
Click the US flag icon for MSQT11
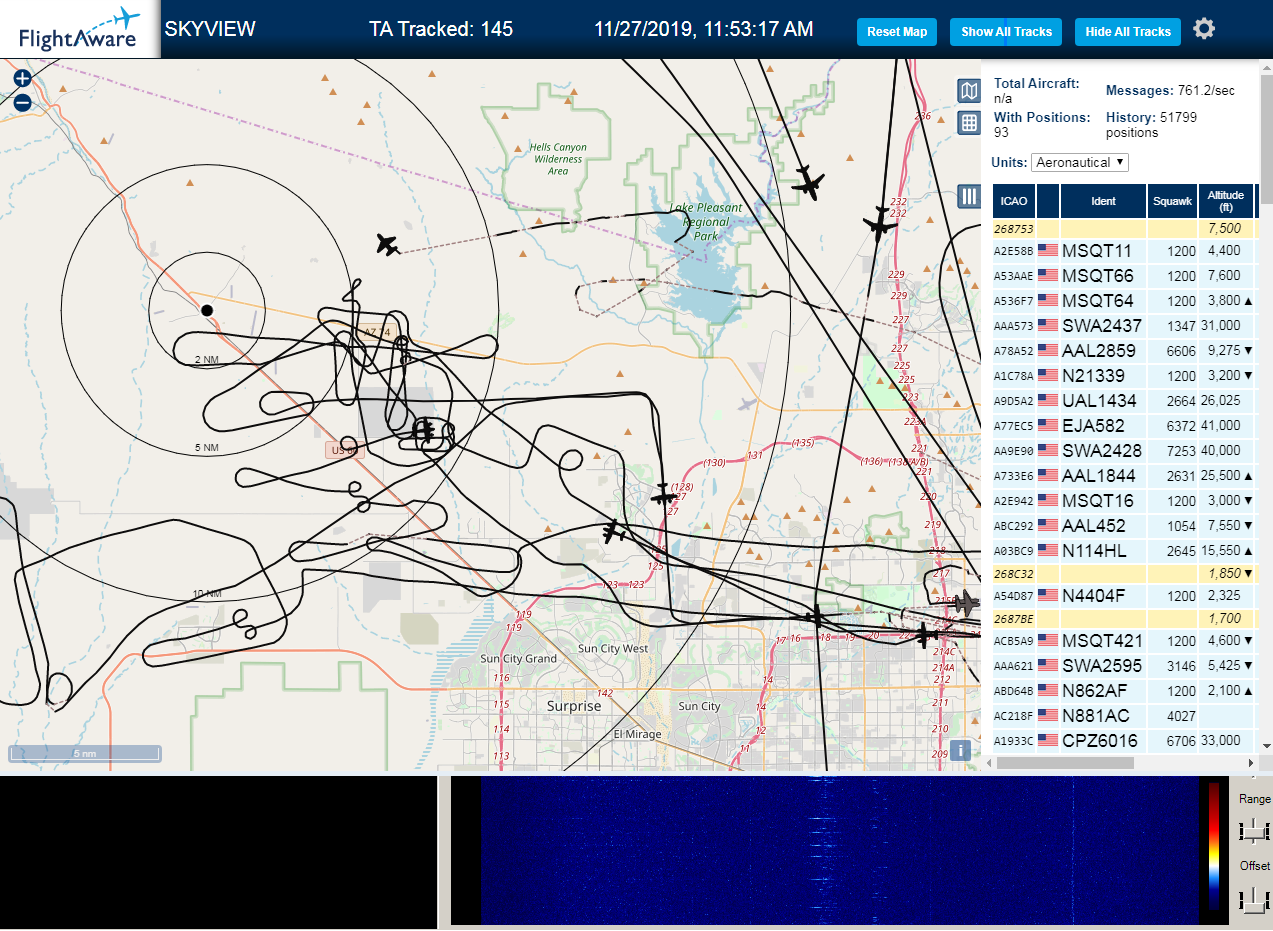point(1048,250)
